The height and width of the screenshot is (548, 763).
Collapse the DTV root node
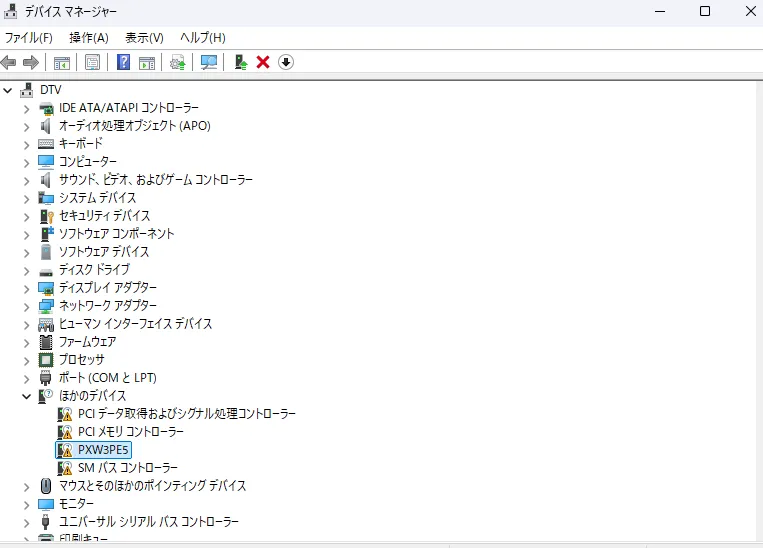click(9, 90)
